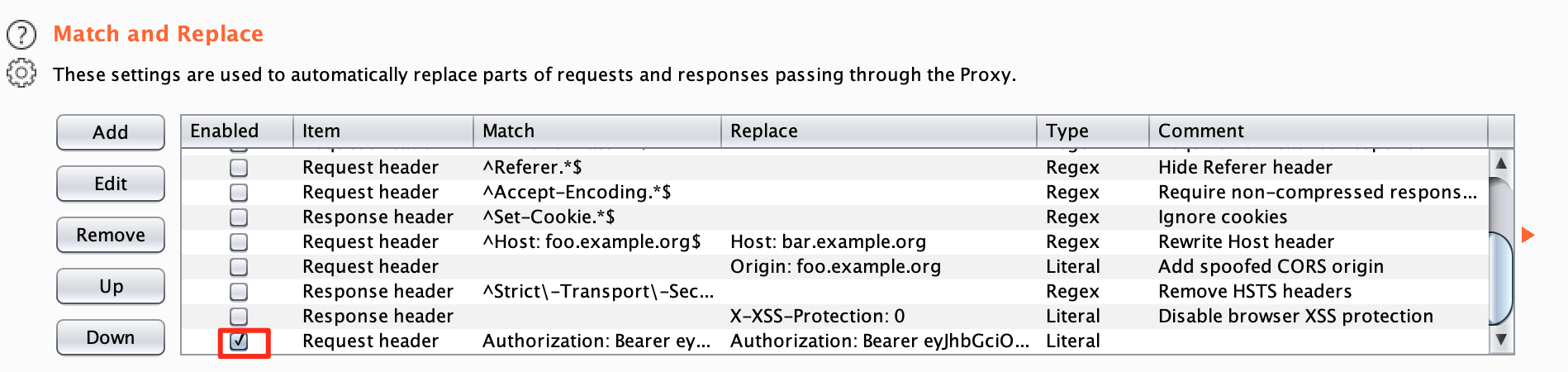The width and height of the screenshot is (1568, 372).
Task: Click the table's vertical scrollbar thumb
Action: 1501,277
